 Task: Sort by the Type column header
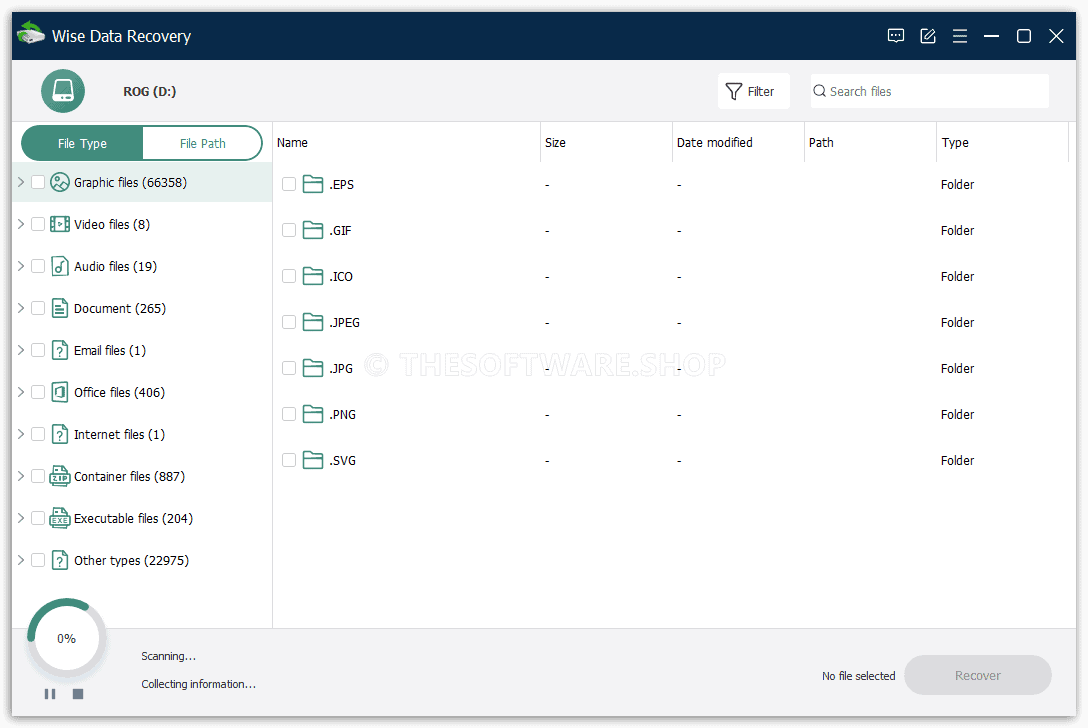tap(1002, 142)
